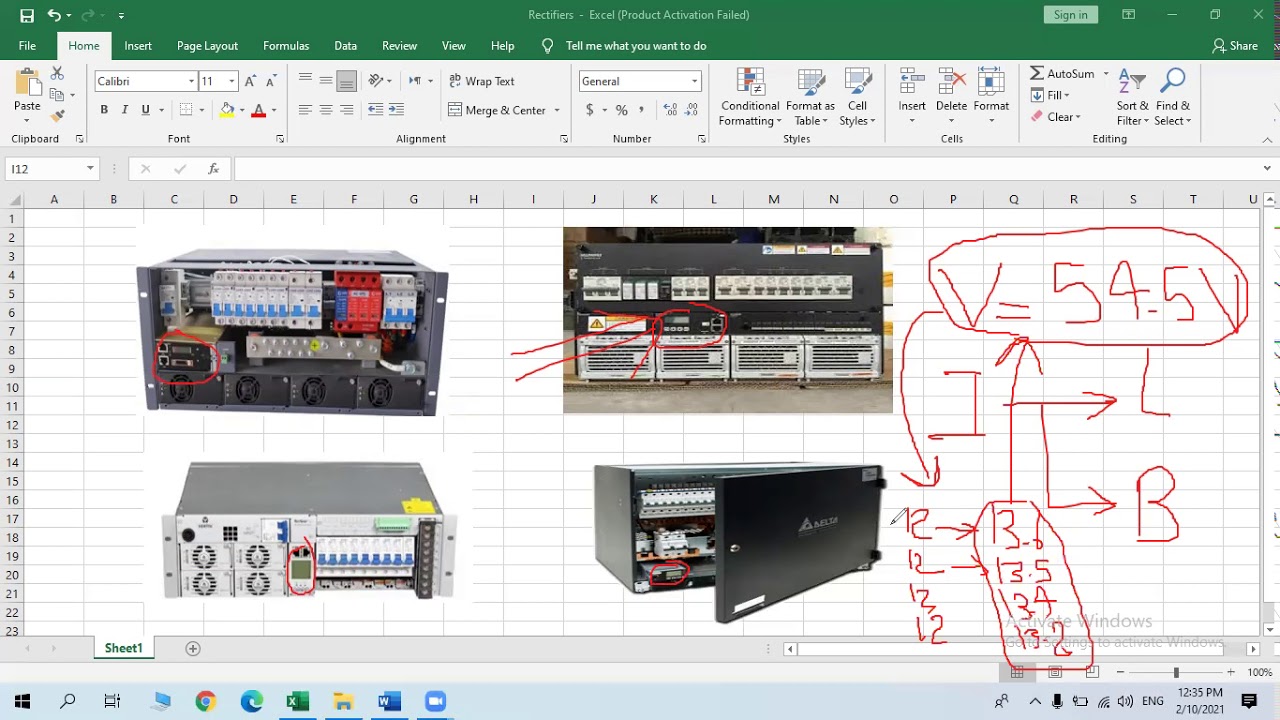Toggle Bold formatting

click(x=104, y=110)
